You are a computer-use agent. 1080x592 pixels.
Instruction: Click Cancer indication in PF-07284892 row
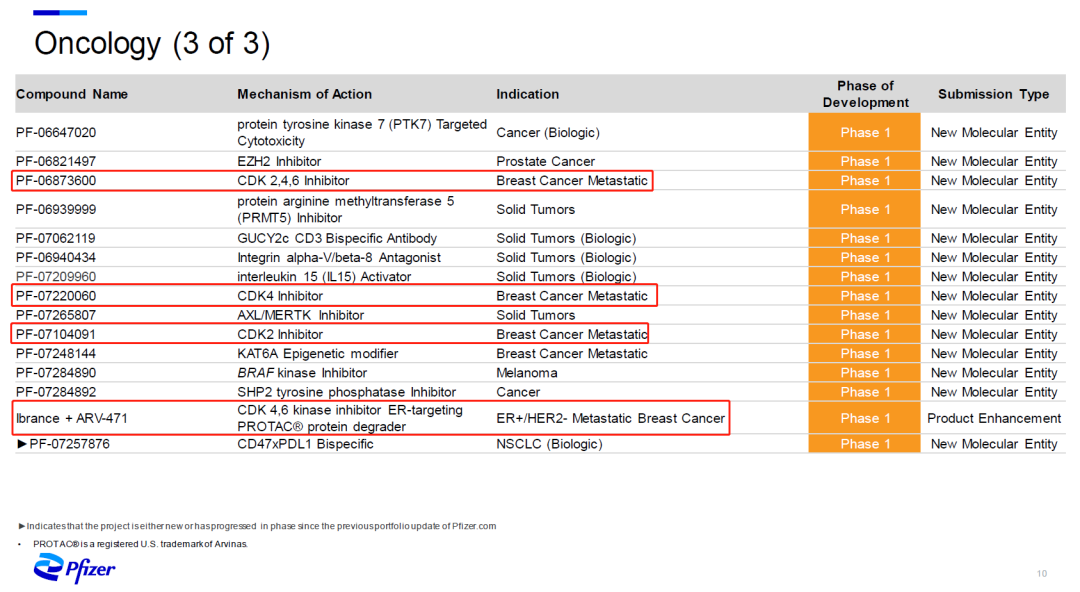(518, 392)
